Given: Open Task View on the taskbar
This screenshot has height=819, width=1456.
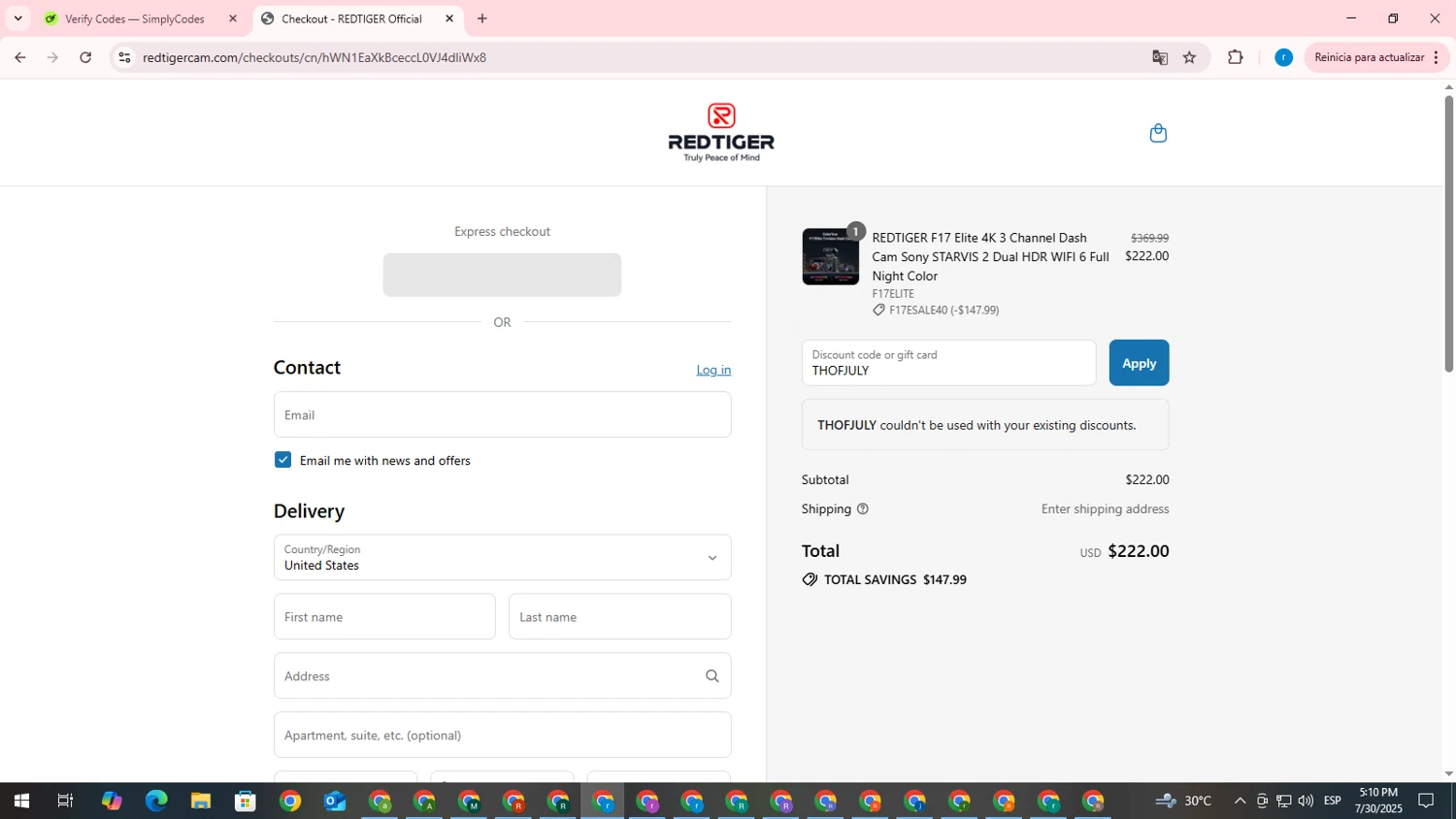Looking at the screenshot, I should tap(66, 801).
